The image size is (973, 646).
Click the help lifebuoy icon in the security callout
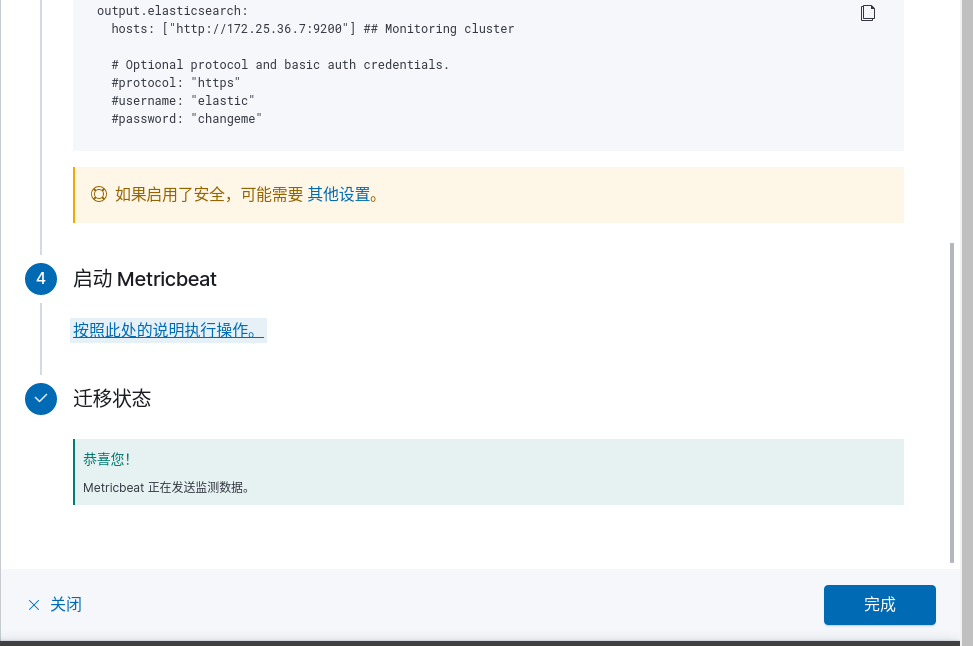point(99,194)
